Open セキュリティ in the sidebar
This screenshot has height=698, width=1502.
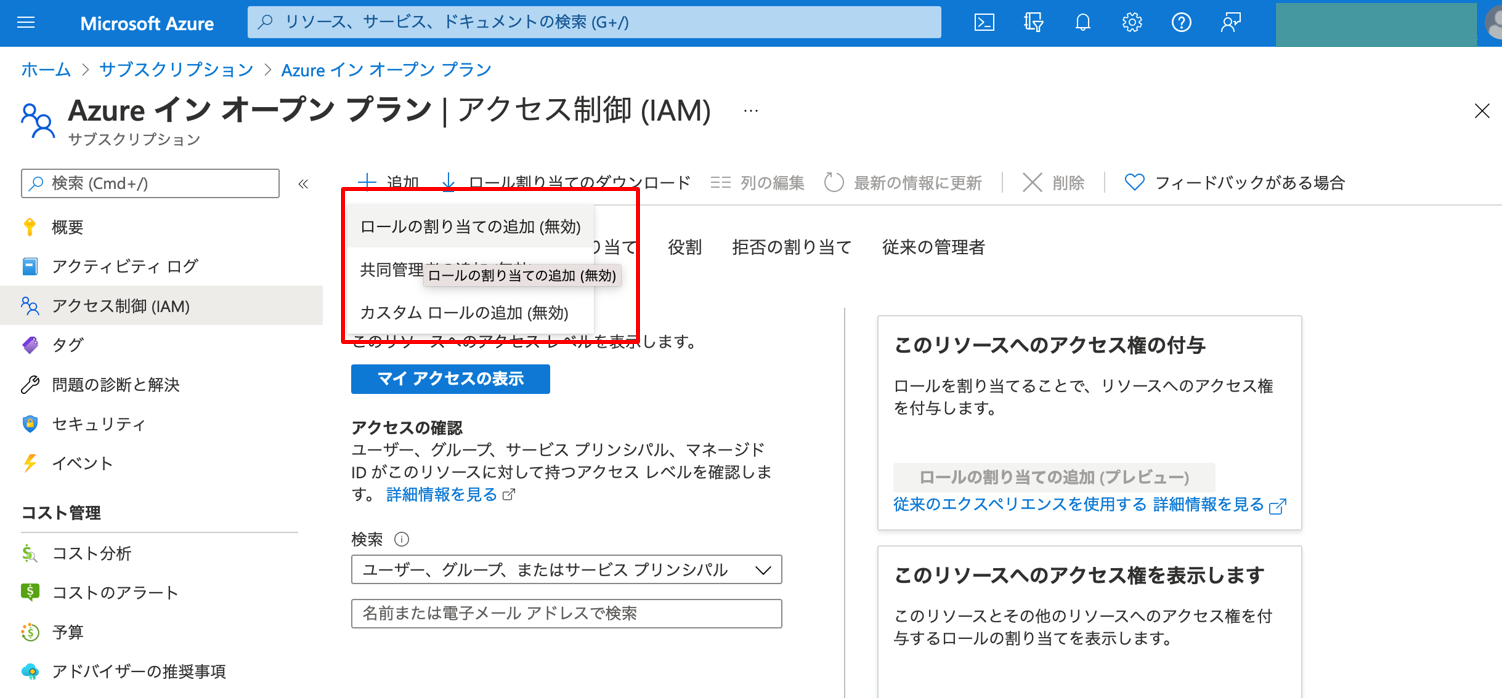99,424
